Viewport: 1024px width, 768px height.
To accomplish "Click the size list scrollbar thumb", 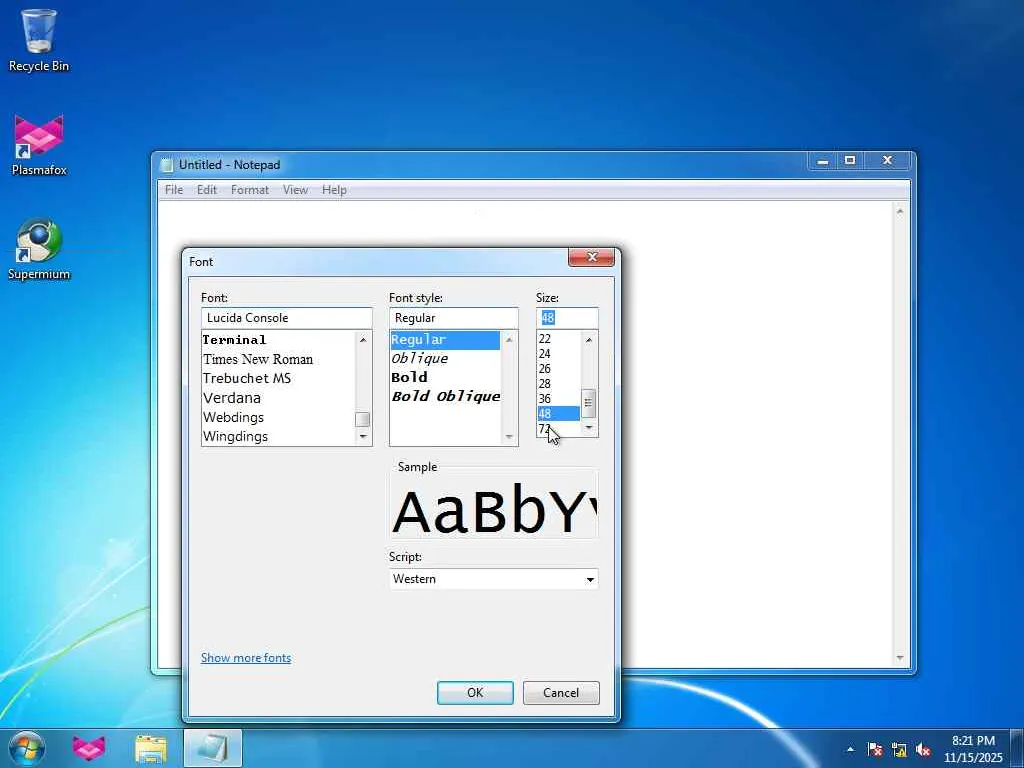I will (x=588, y=404).
